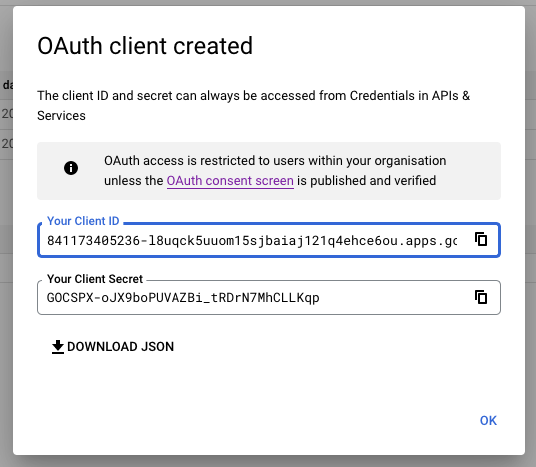
Task: Click the "OAuth client created" dialog heading
Action: click(145, 46)
